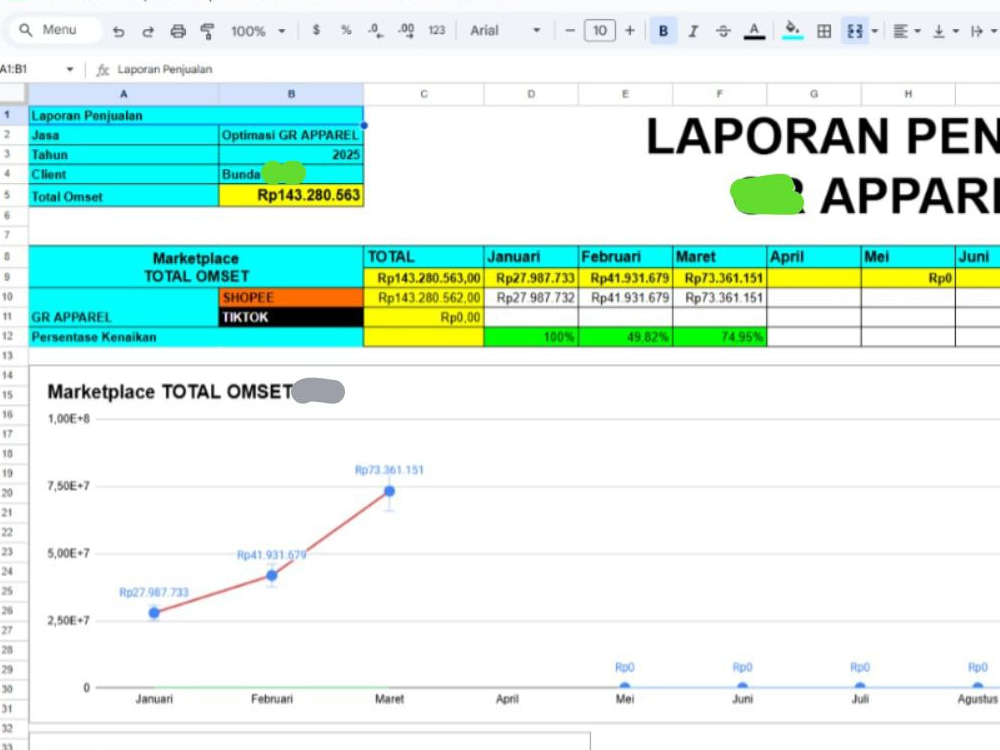Image resolution: width=1000 pixels, height=750 pixels.
Task: Select column D header
Action: pos(531,94)
